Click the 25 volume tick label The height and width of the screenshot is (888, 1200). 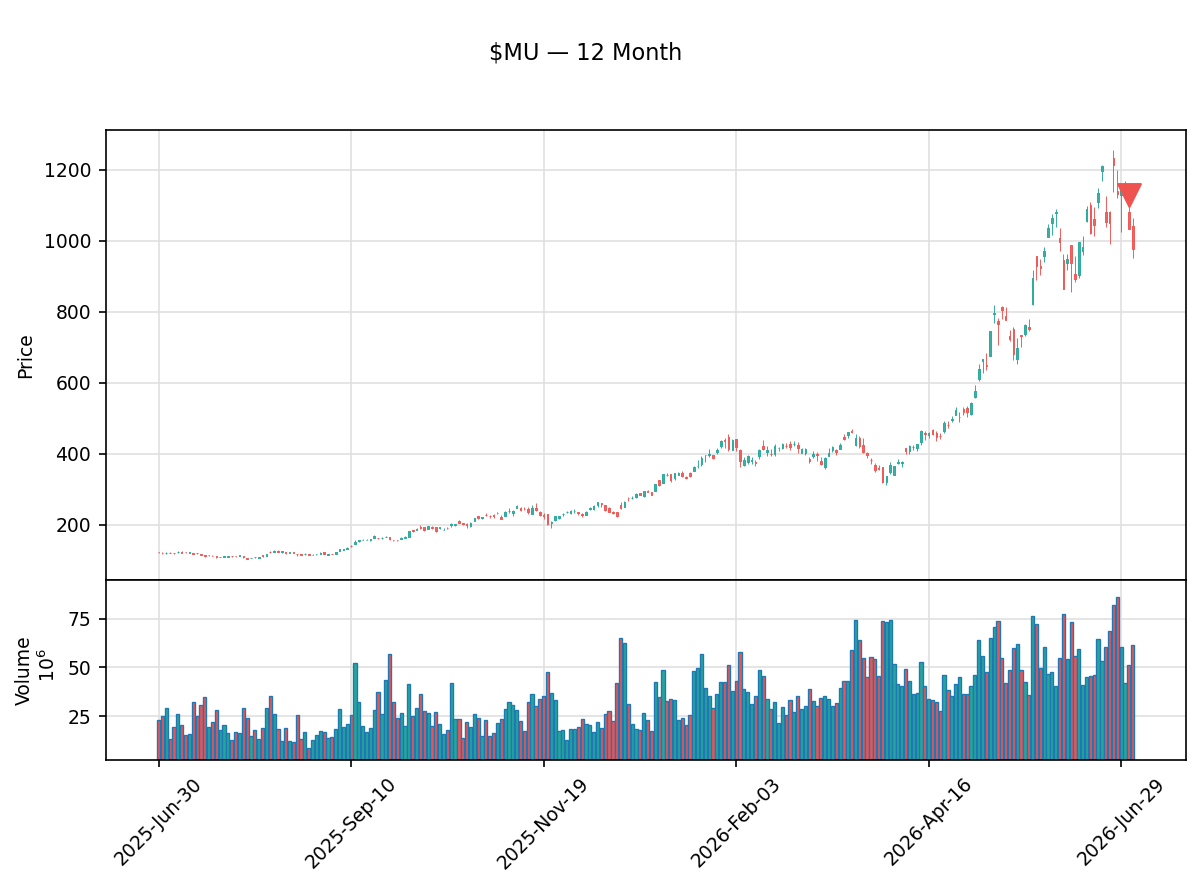pos(80,716)
